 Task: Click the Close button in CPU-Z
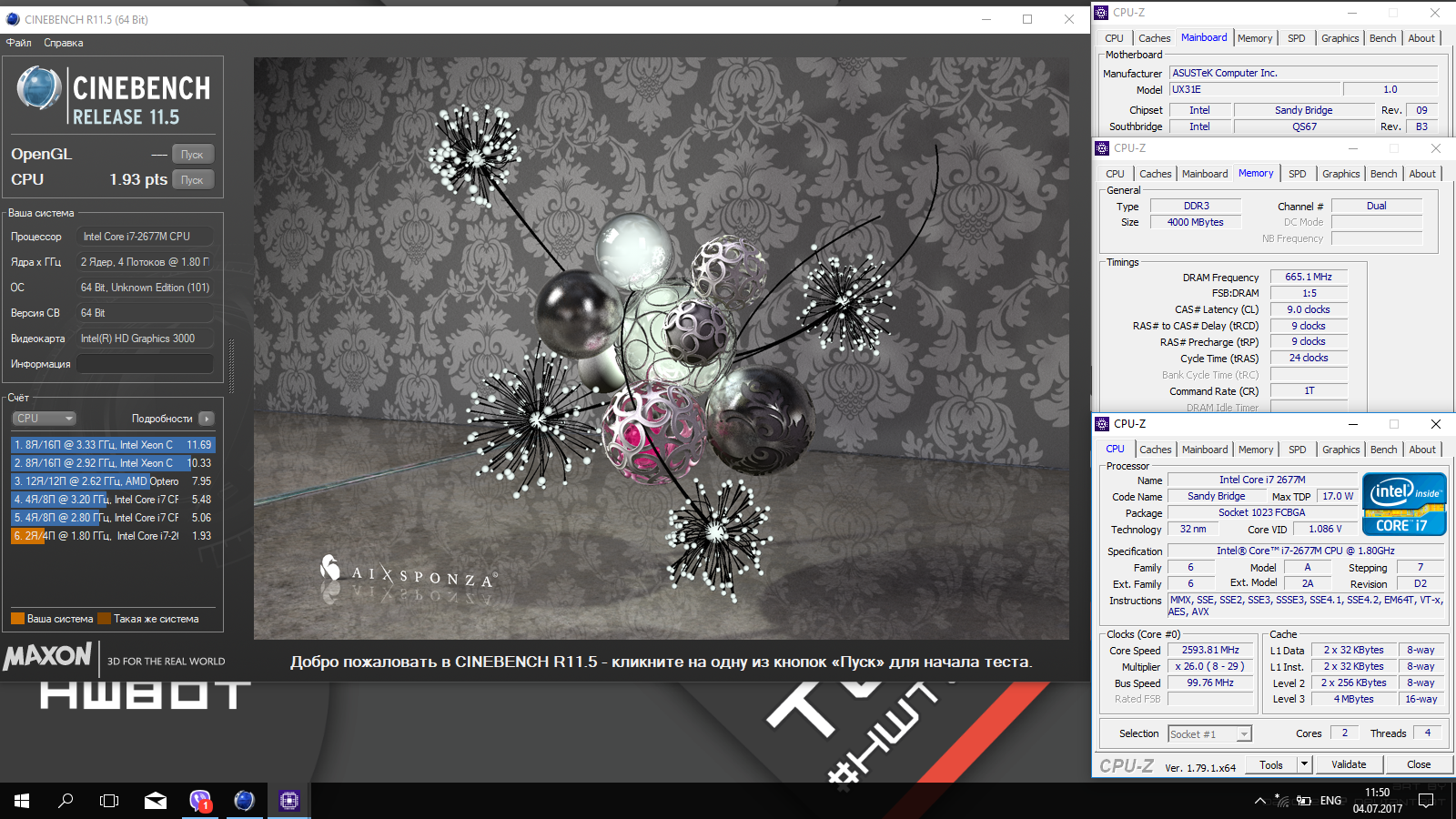pos(1419,764)
